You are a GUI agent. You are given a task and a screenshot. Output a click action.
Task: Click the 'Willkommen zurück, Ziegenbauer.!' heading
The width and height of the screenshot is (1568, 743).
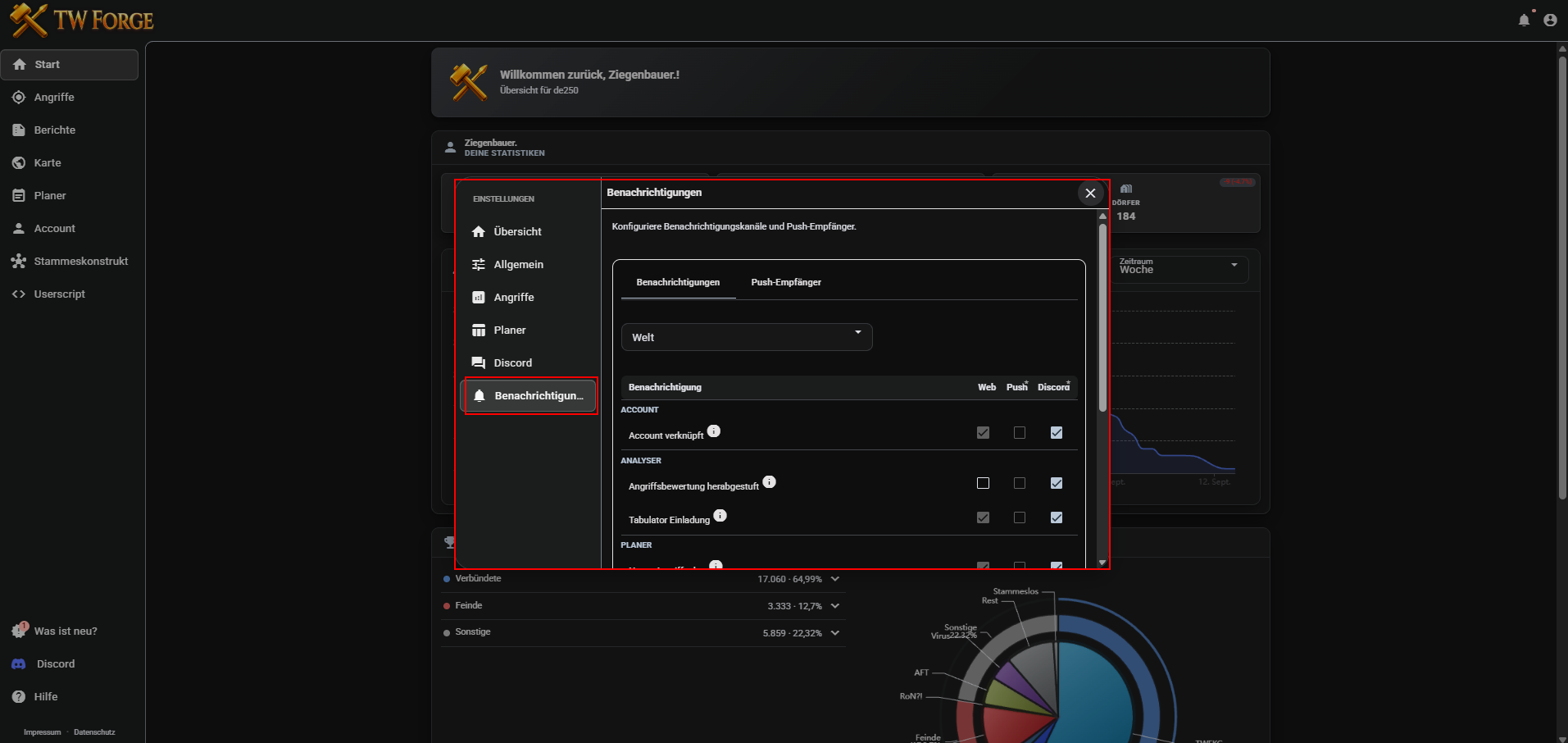point(589,75)
